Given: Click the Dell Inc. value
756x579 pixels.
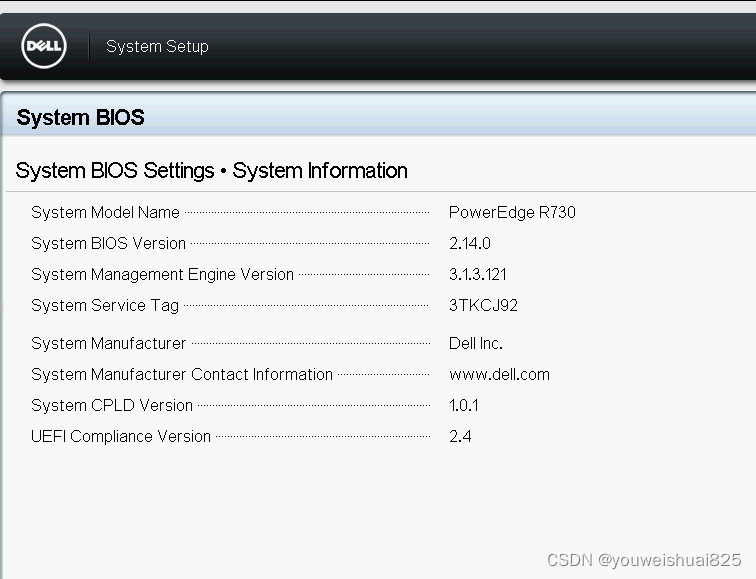Looking at the screenshot, I should click(x=475, y=343).
